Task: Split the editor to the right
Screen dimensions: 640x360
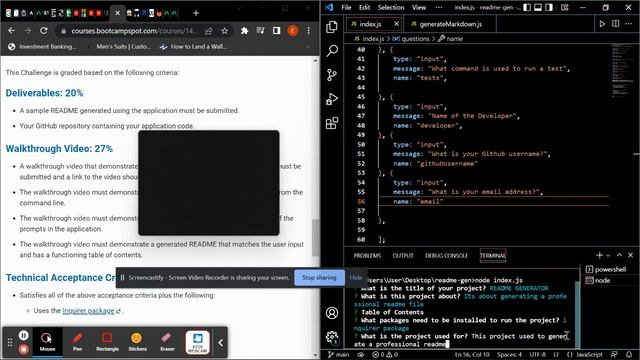Action: tap(616, 24)
